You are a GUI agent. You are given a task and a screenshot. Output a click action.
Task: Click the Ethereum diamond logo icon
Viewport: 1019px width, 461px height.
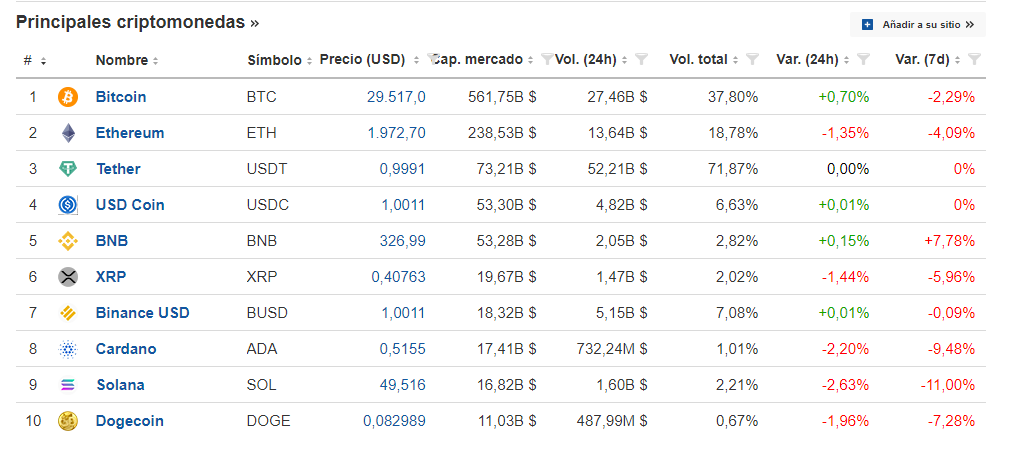point(68,133)
